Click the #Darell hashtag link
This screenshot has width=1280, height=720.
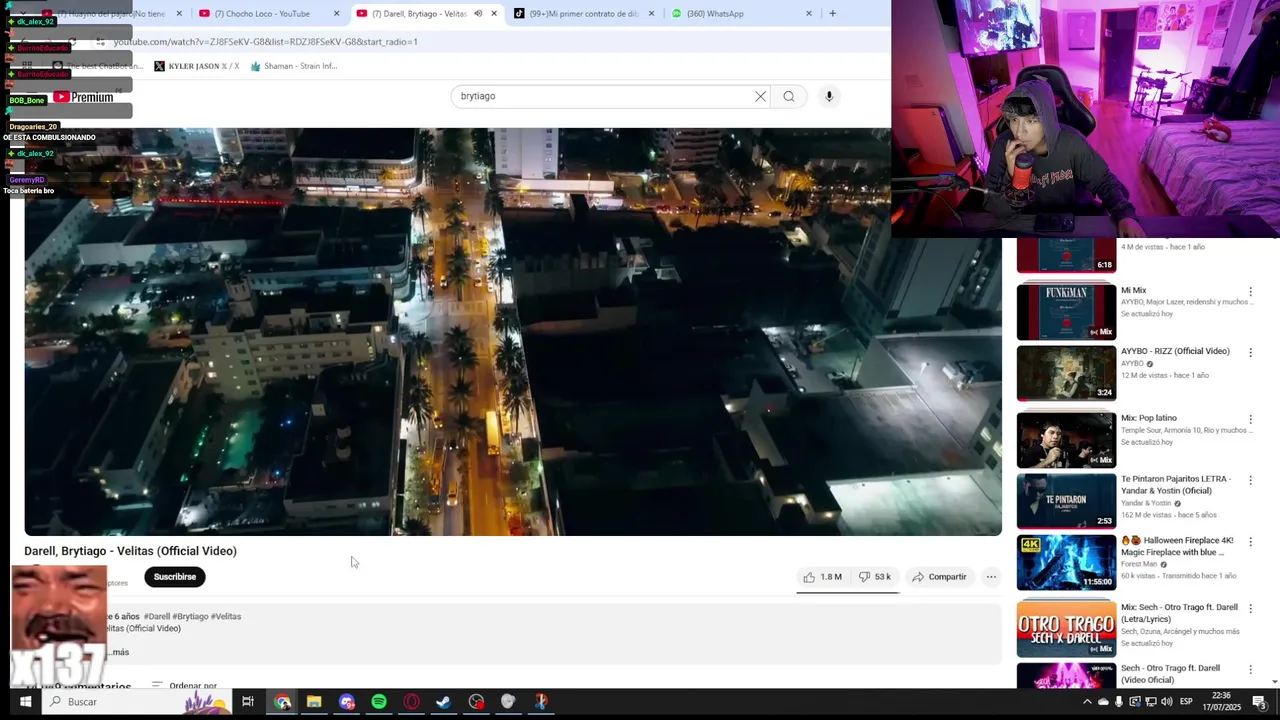point(157,617)
